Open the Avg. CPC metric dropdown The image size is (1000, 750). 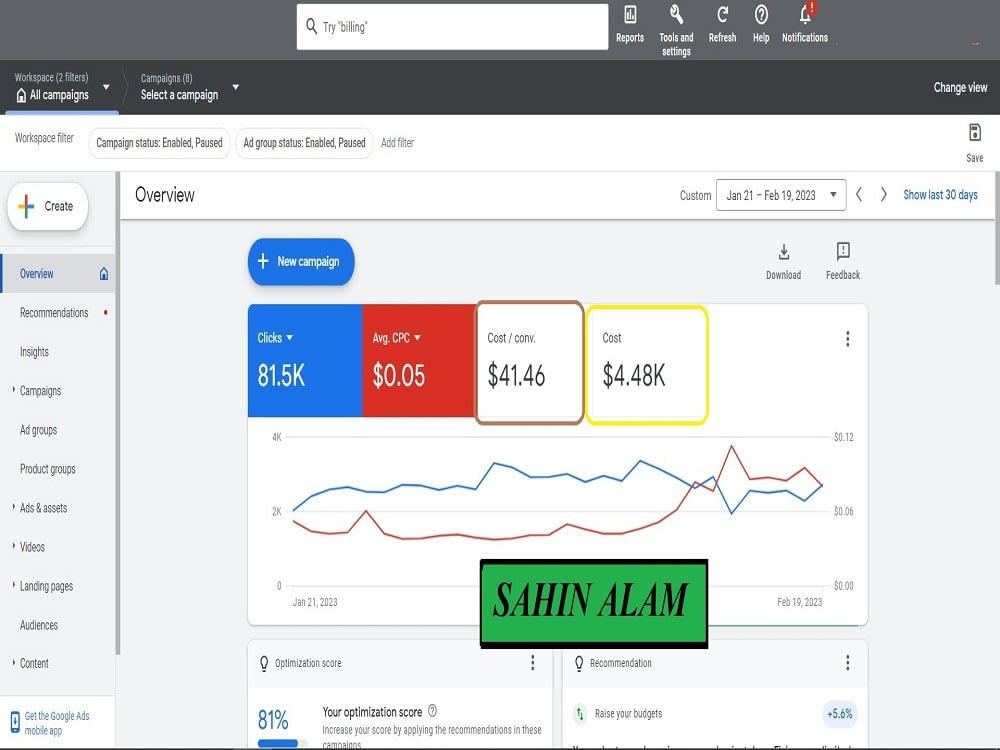(418, 337)
